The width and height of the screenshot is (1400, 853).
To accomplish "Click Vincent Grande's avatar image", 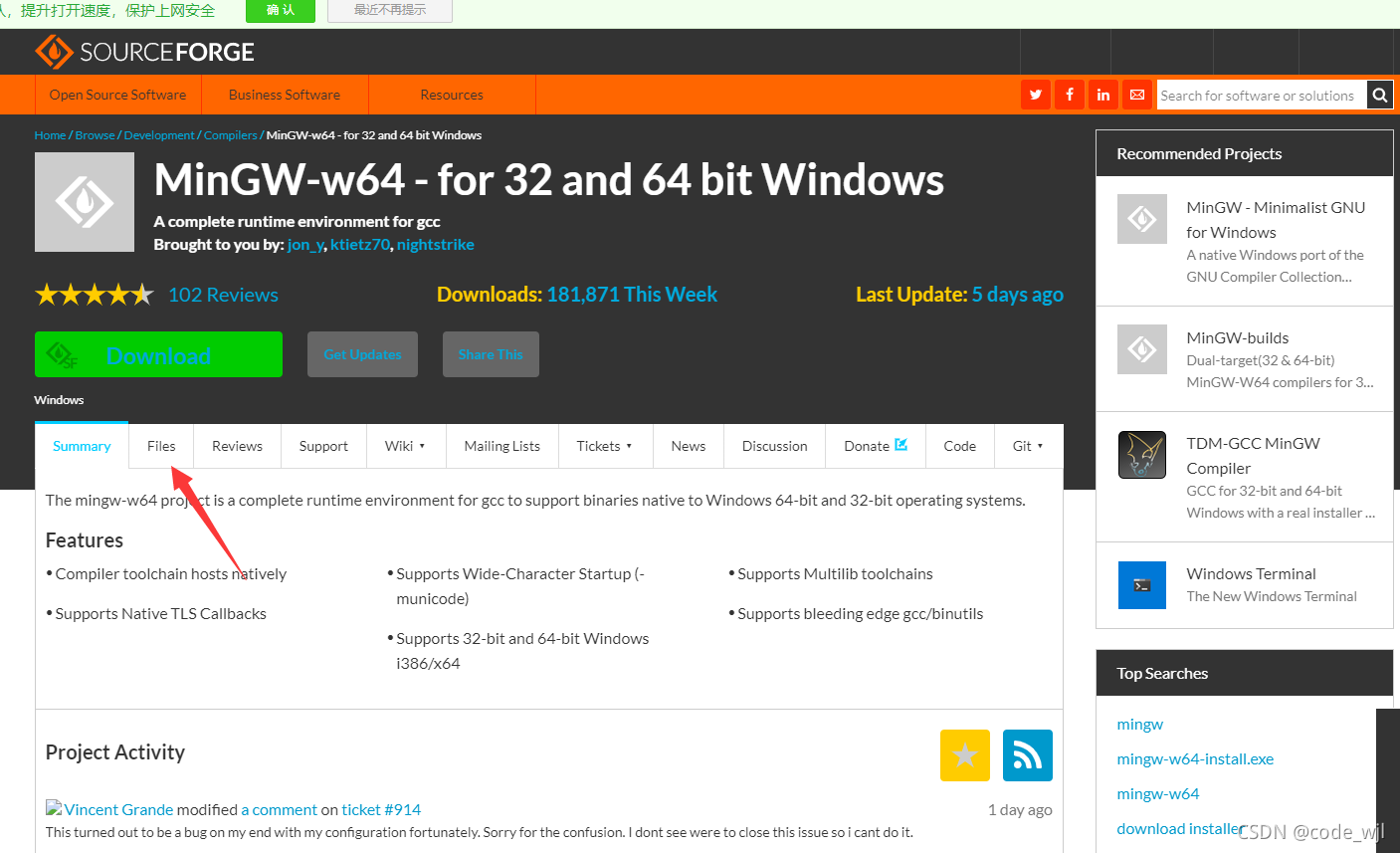I will tap(54, 808).
